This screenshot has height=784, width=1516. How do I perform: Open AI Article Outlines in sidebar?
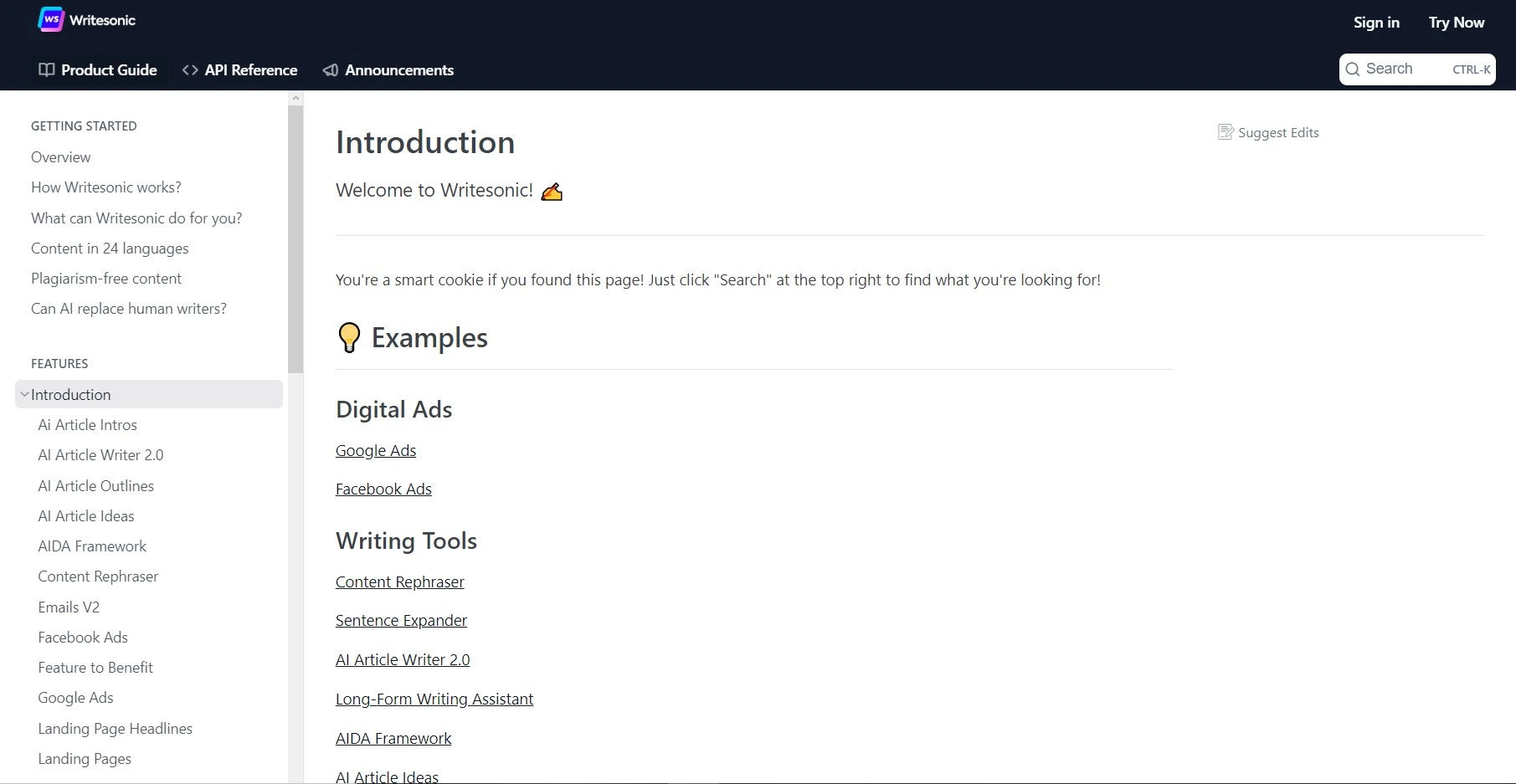pos(95,486)
